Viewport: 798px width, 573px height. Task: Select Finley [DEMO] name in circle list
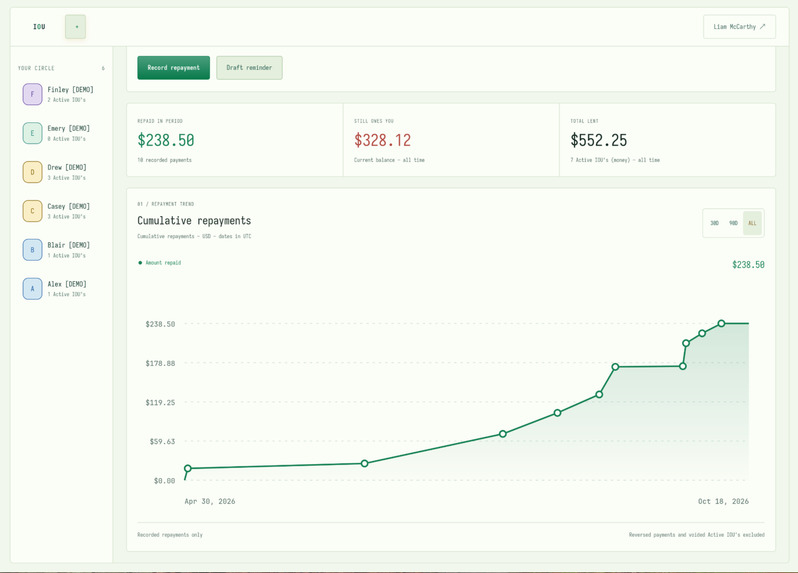pyautogui.click(x=70, y=90)
